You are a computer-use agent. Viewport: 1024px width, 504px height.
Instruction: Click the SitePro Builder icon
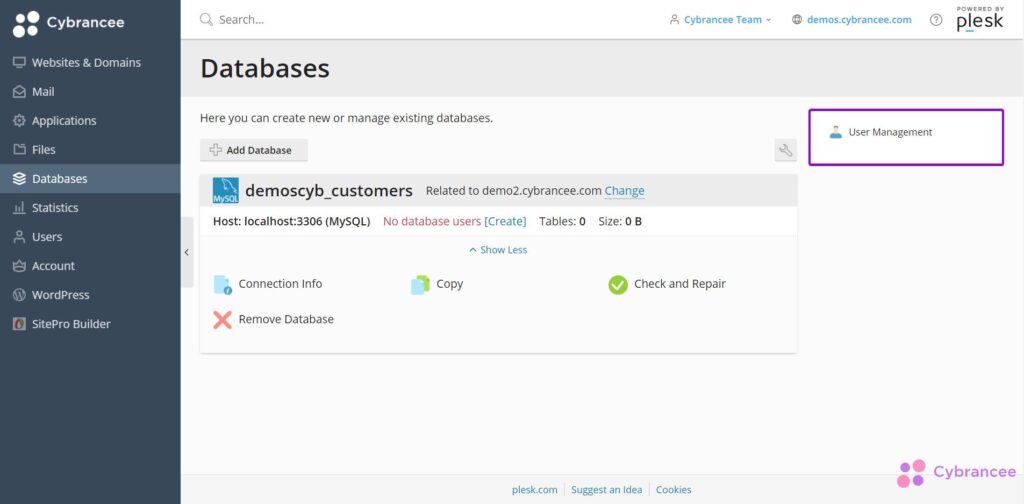[x=19, y=324]
